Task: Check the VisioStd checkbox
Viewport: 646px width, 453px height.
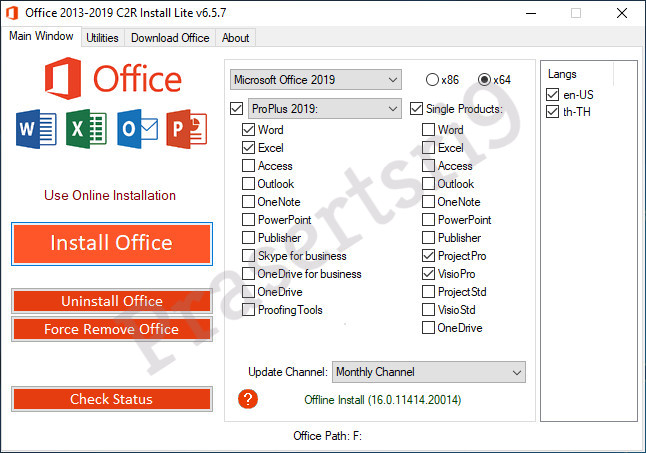Action: tap(428, 310)
